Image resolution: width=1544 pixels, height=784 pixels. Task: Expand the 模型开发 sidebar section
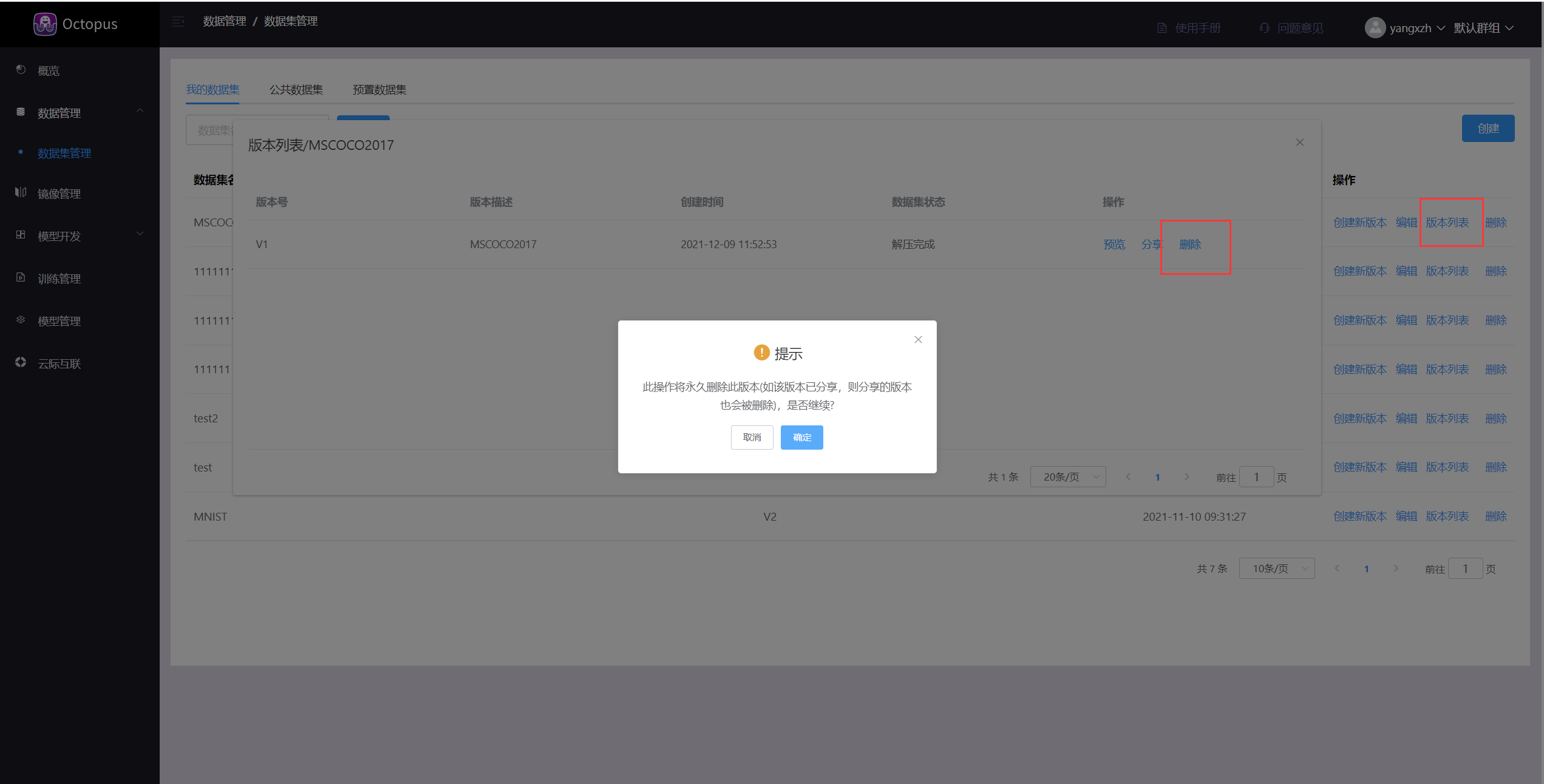(x=140, y=234)
